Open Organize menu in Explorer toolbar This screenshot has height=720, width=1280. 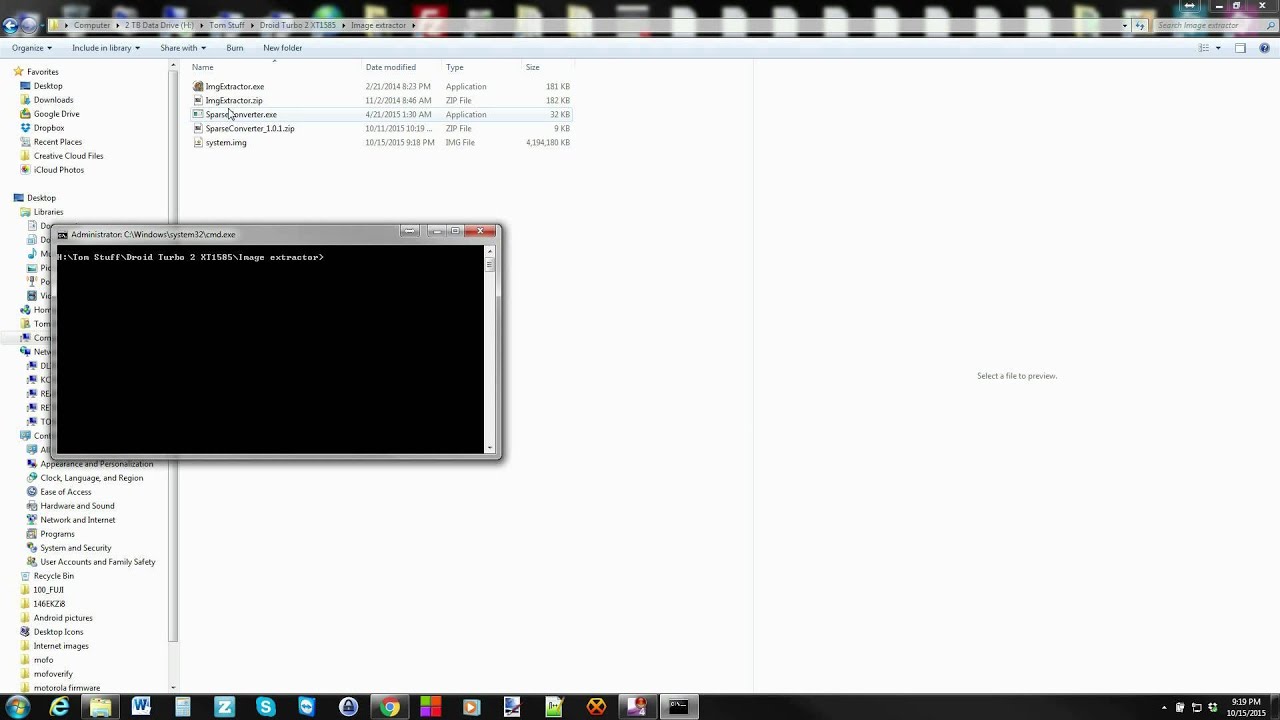coord(32,48)
